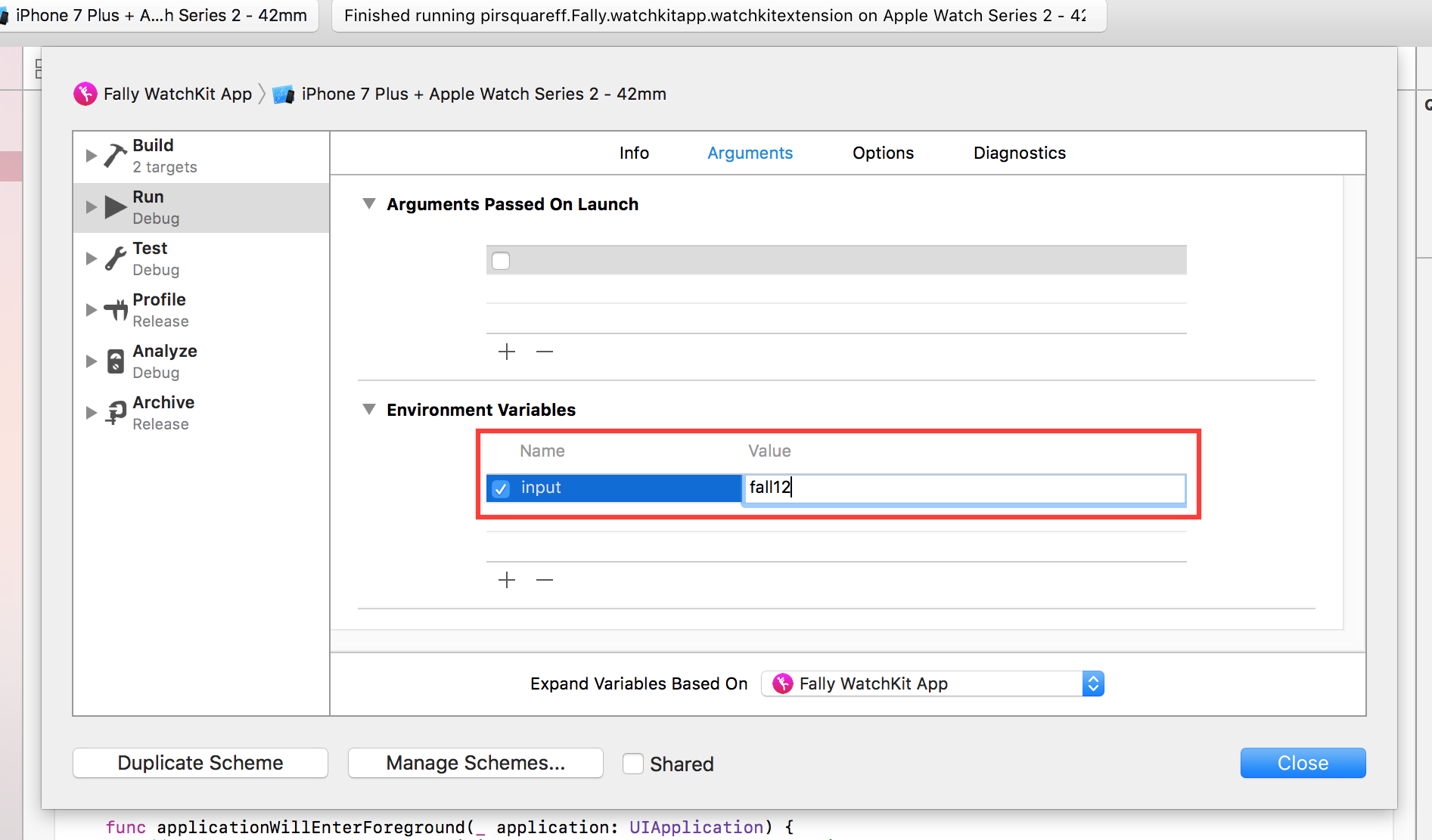This screenshot has height=840, width=1432.
Task: Collapse Environment Variables section
Action: pyautogui.click(x=369, y=410)
